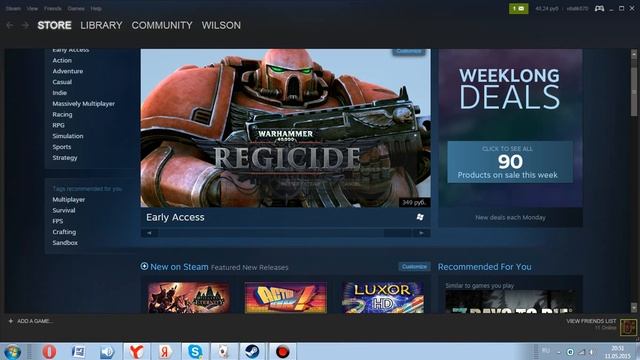Browse the Indie genre
The width and height of the screenshot is (640, 360).
(x=60, y=93)
